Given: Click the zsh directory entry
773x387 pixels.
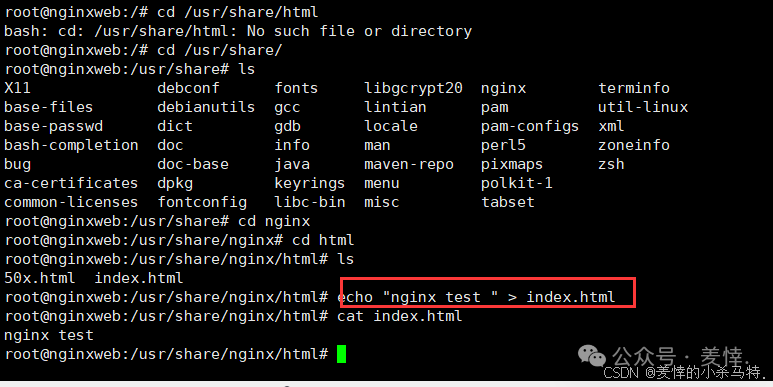Looking at the screenshot, I should coord(611,165).
